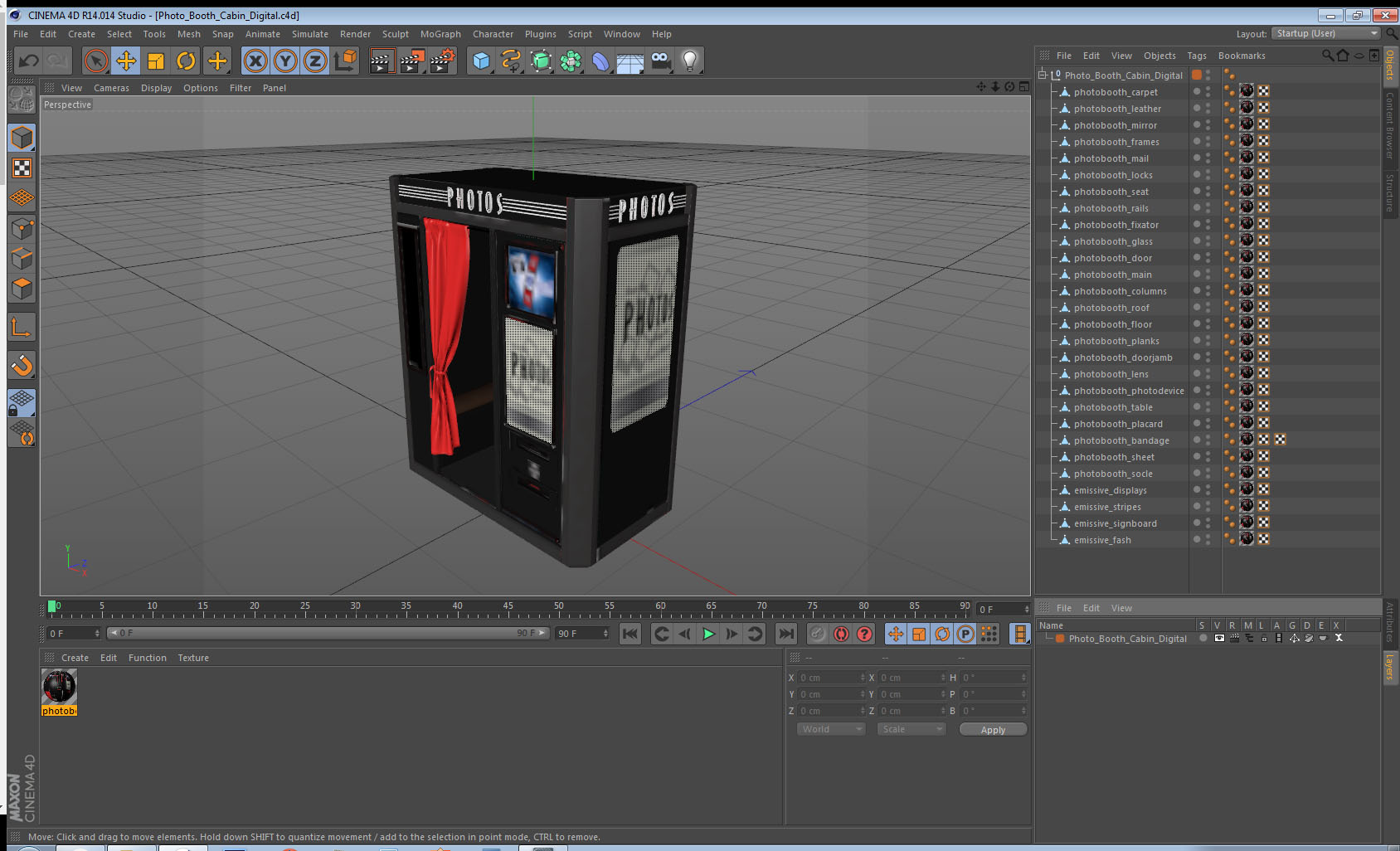1400x851 pixels.
Task: Switch to Edges mode
Action: click(22, 258)
